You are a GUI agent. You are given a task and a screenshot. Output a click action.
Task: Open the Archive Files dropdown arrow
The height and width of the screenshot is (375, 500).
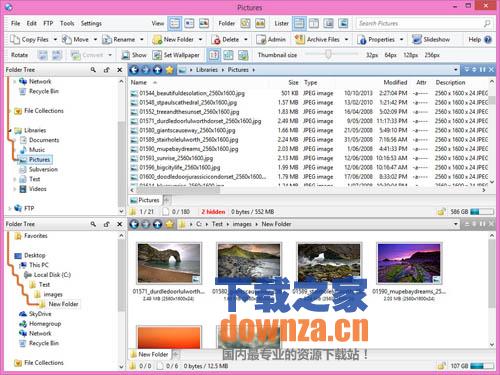click(346, 40)
